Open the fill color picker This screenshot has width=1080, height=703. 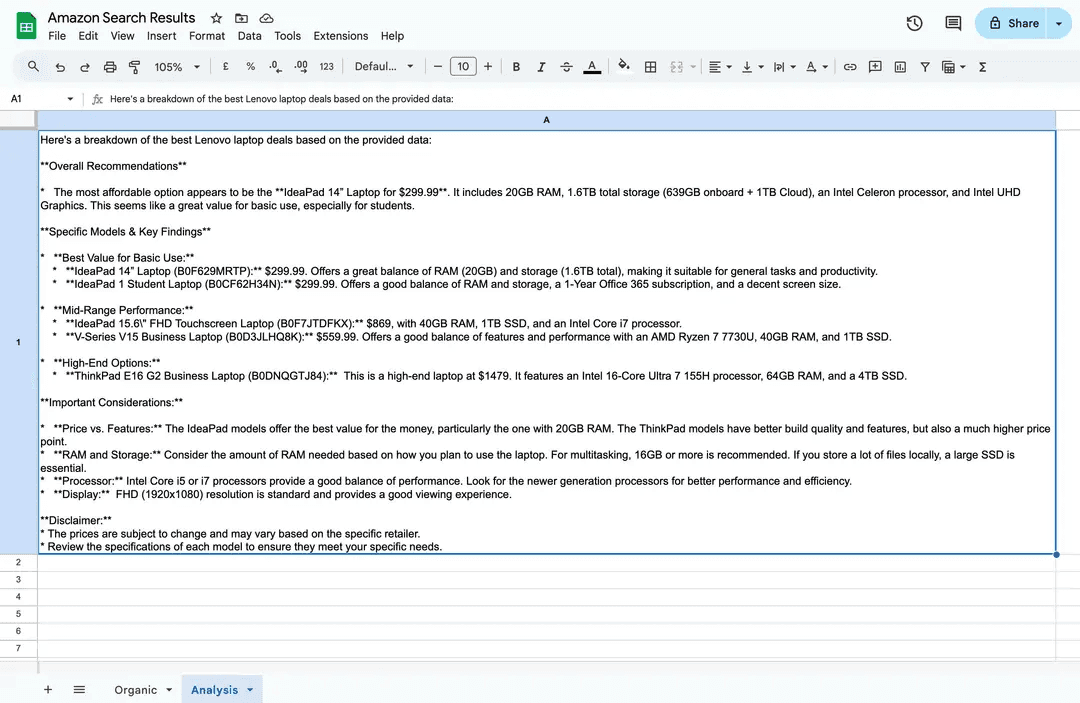pyautogui.click(x=624, y=67)
